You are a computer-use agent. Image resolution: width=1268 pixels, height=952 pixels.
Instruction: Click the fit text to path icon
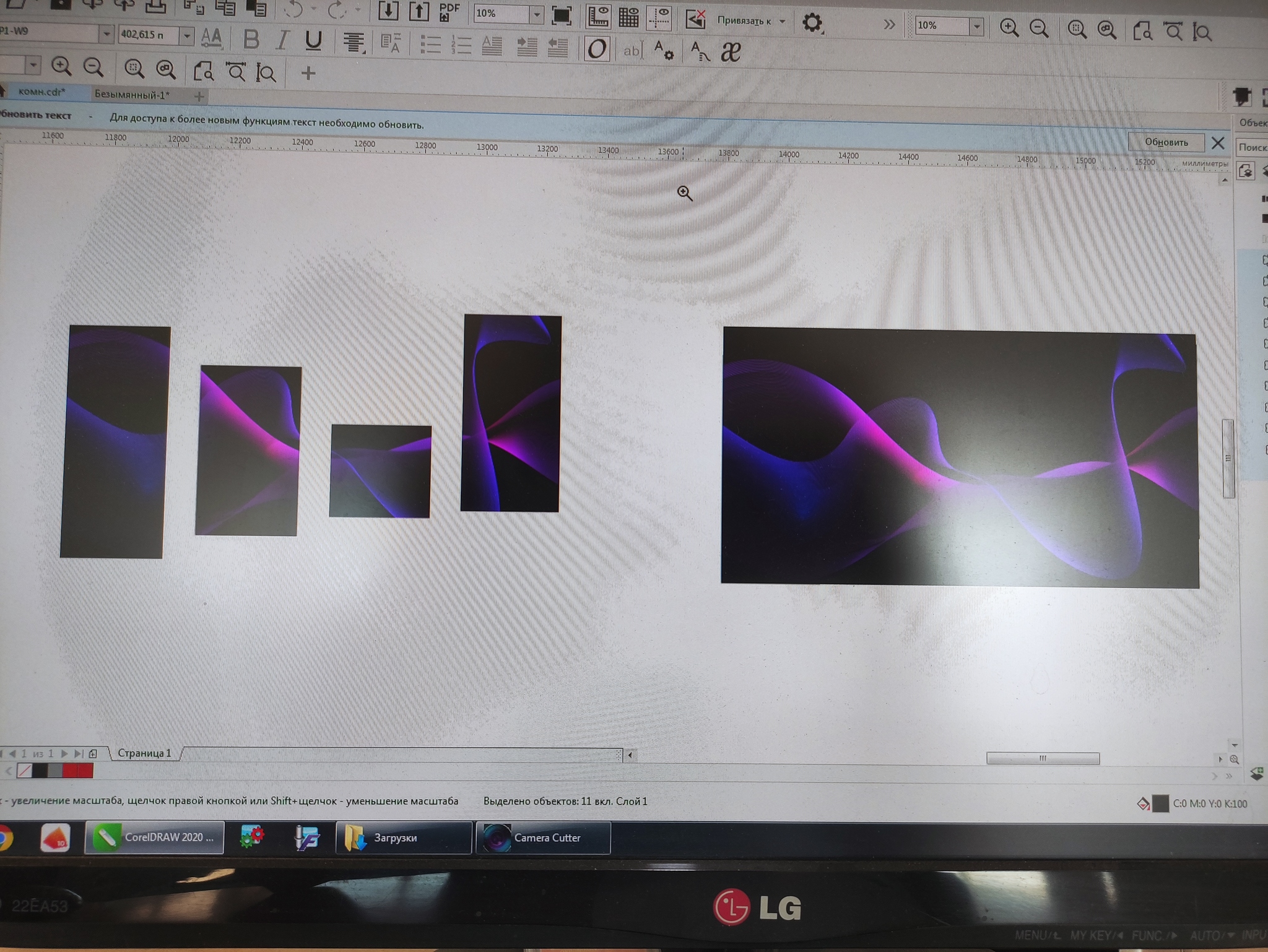coord(700,52)
